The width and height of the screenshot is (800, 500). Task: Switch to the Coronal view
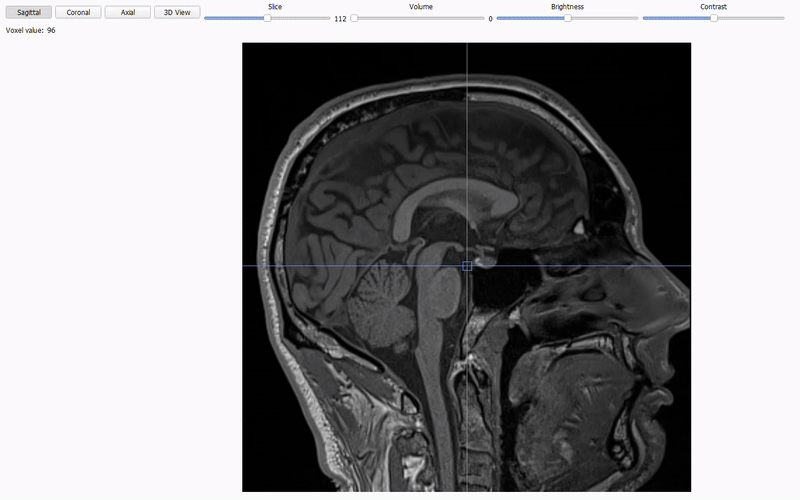click(78, 13)
